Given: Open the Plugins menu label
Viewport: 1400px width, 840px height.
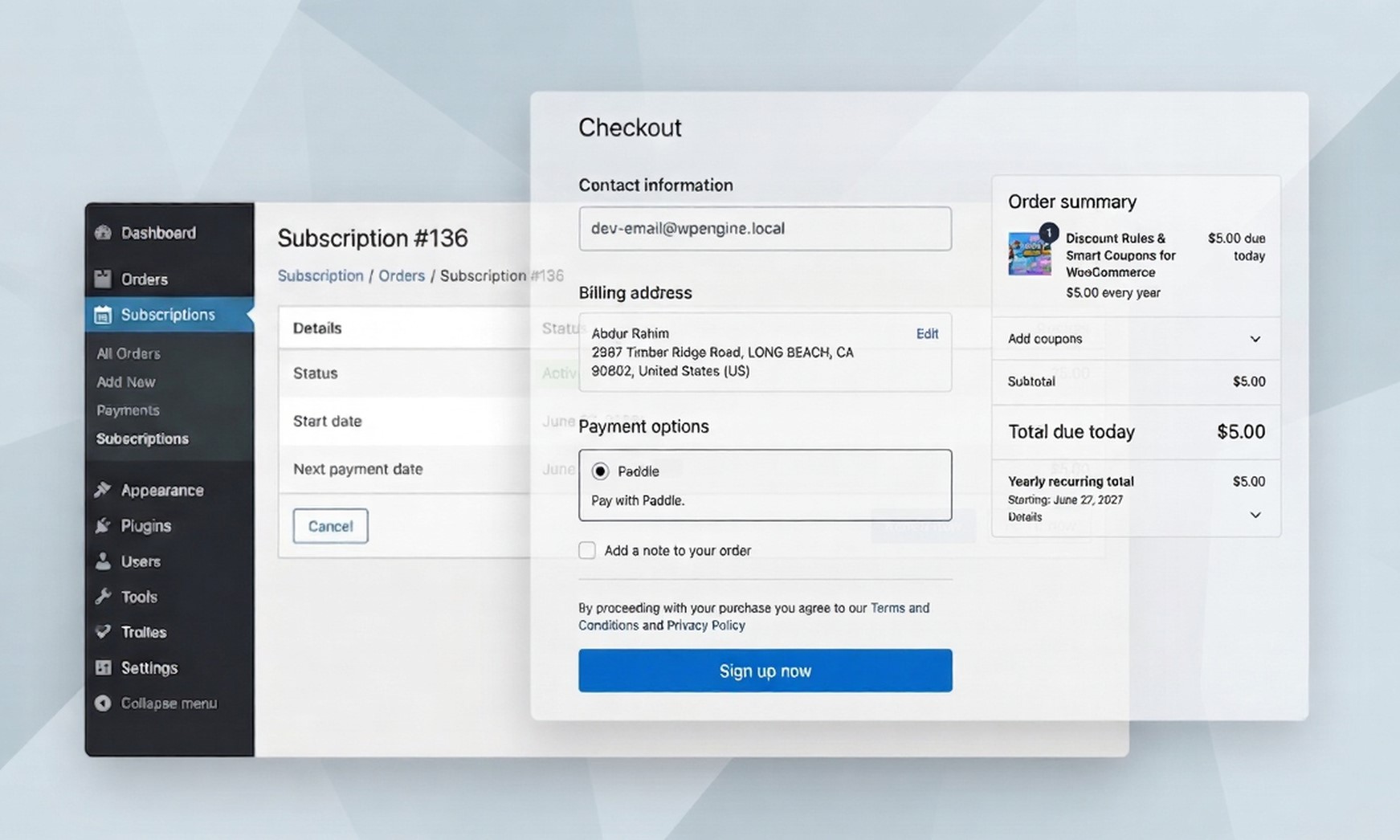Looking at the screenshot, I should point(146,526).
